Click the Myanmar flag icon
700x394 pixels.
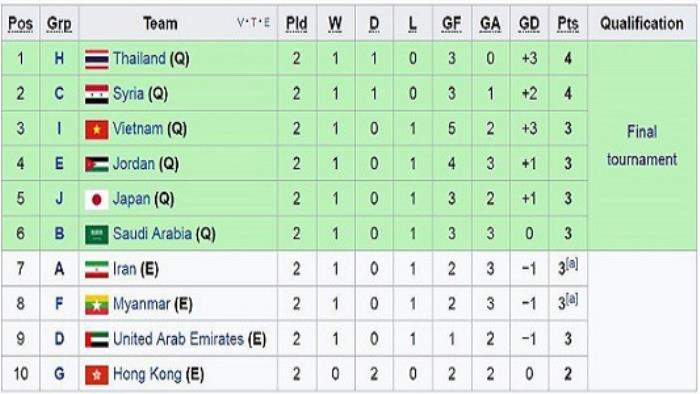(97, 304)
